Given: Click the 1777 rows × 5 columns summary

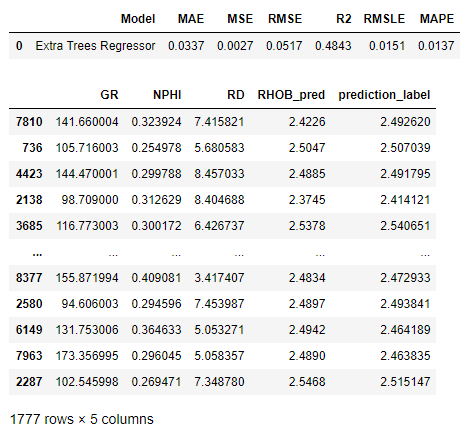Looking at the screenshot, I should (x=82, y=419).
